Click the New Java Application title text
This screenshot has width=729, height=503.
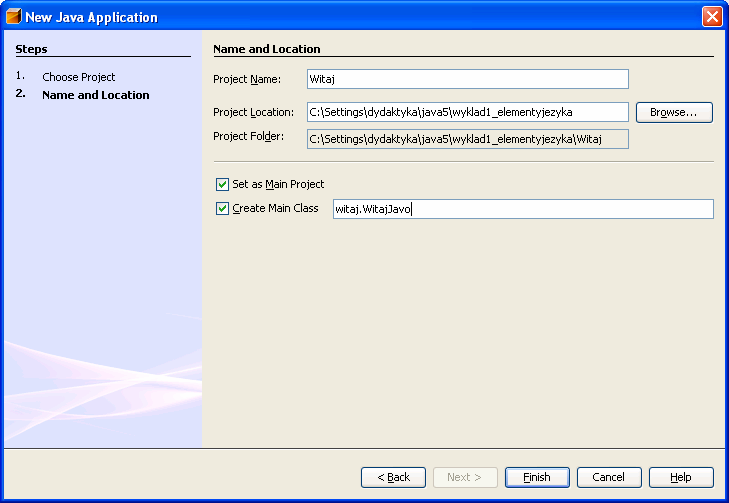(92, 17)
